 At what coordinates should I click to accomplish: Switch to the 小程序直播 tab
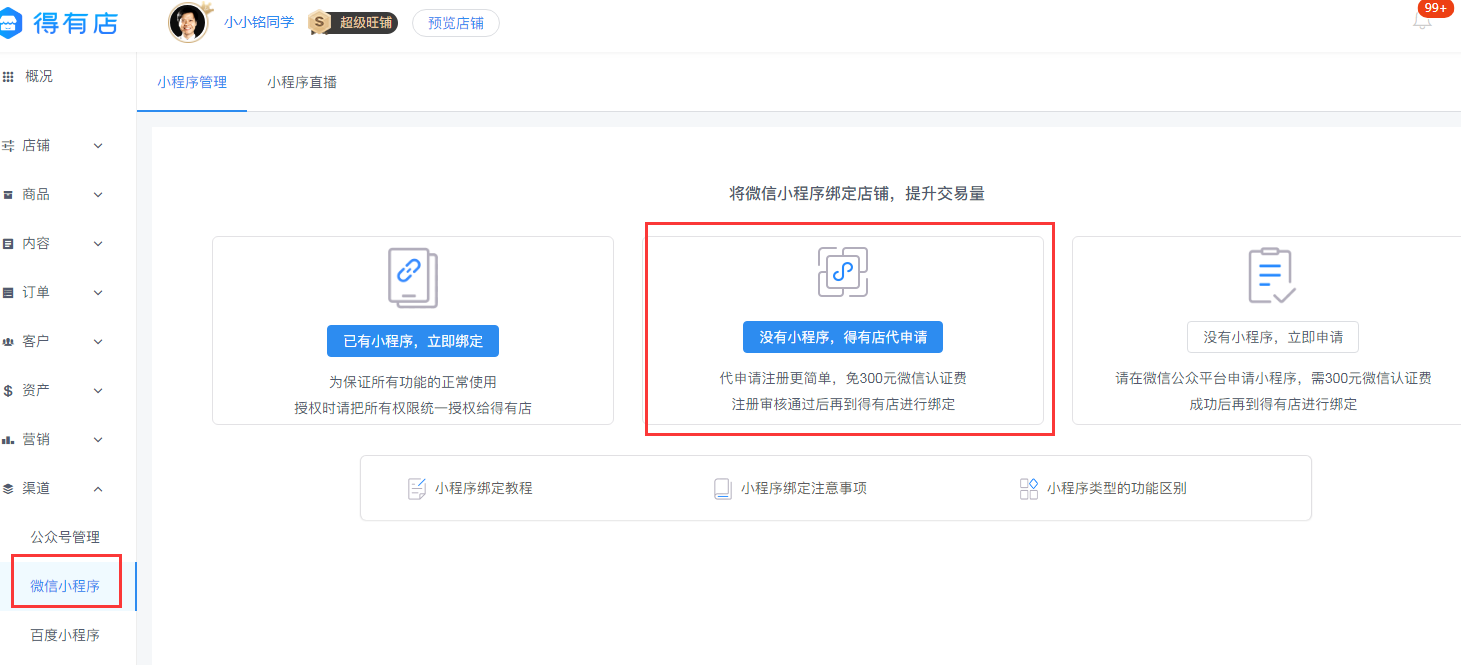[x=302, y=82]
